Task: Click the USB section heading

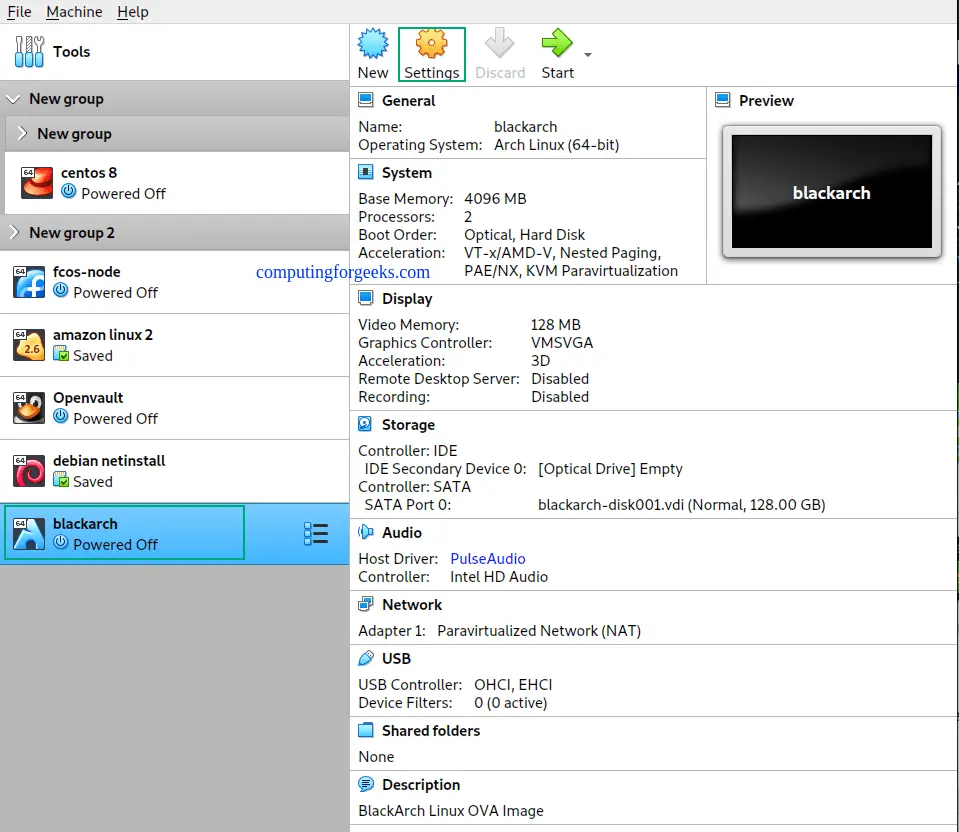Action: [x=396, y=659]
